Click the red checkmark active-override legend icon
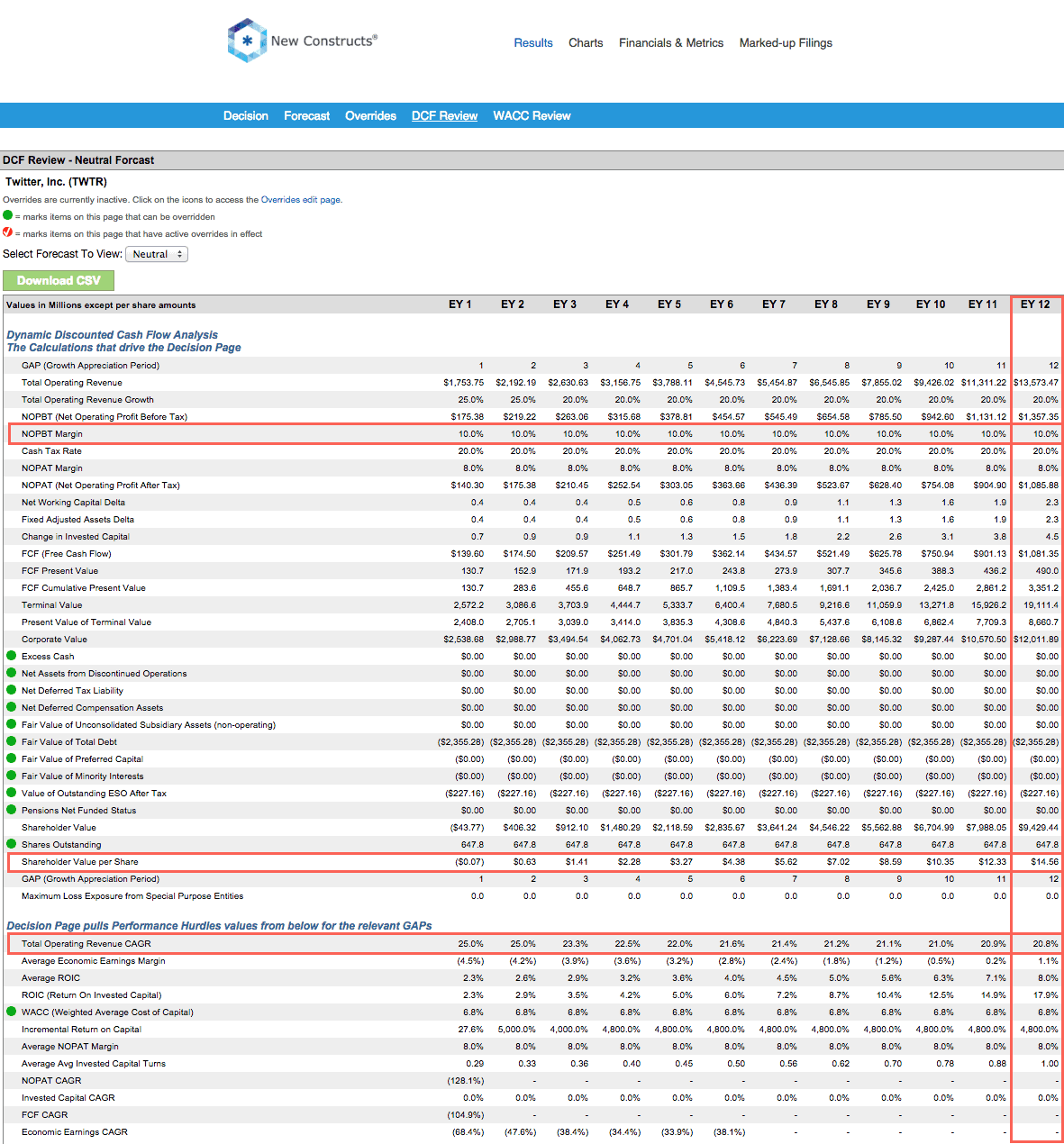 [x=8, y=232]
